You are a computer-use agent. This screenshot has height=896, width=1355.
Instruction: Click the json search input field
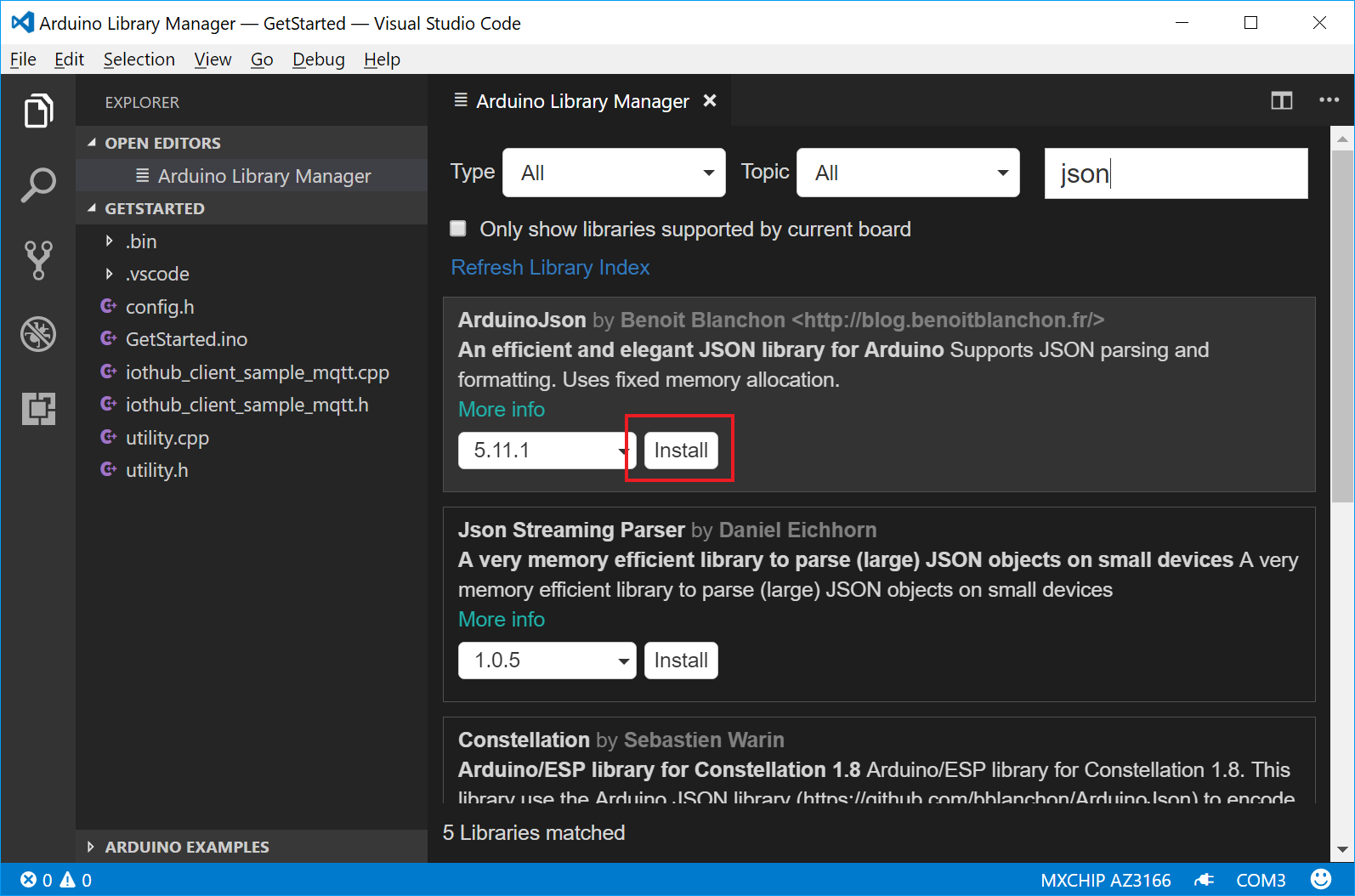coord(1176,173)
